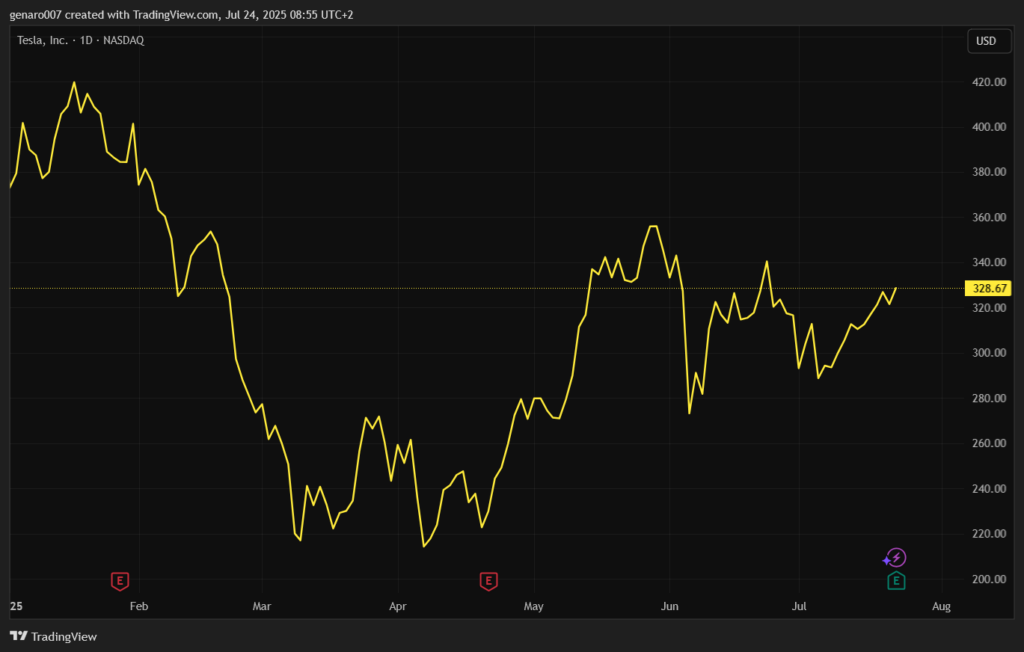Click the Aug label on the time axis

941,606
